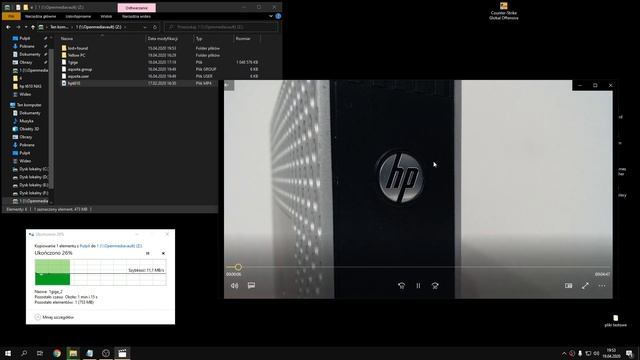Viewport: 640px width, 360px height.
Task: Open Google Chrome from the taskbar
Action: click(x=57, y=353)
